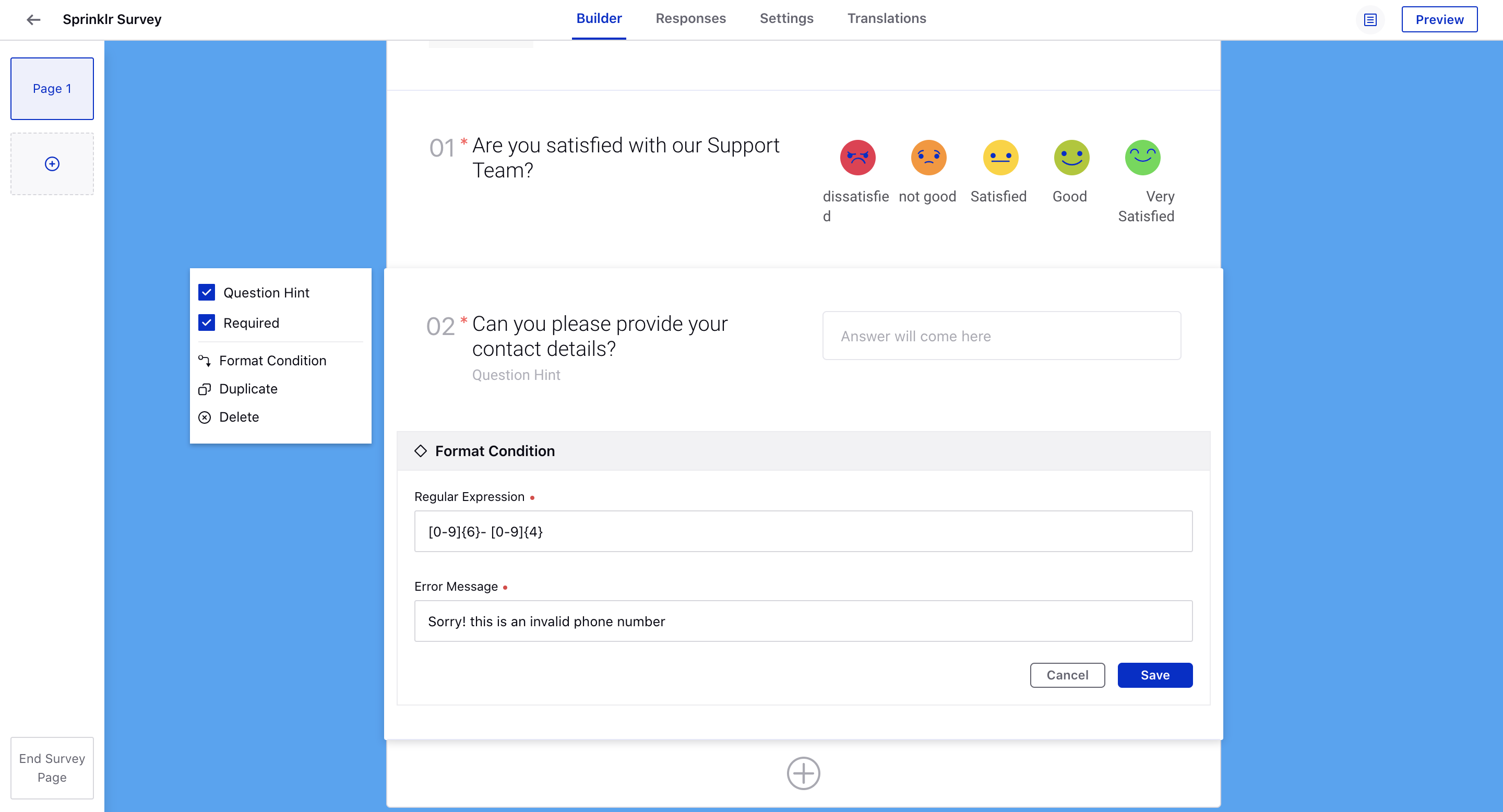1503x812 pixels.
Task: Click the Preview button top right
Action: (x=1440, y=18)
